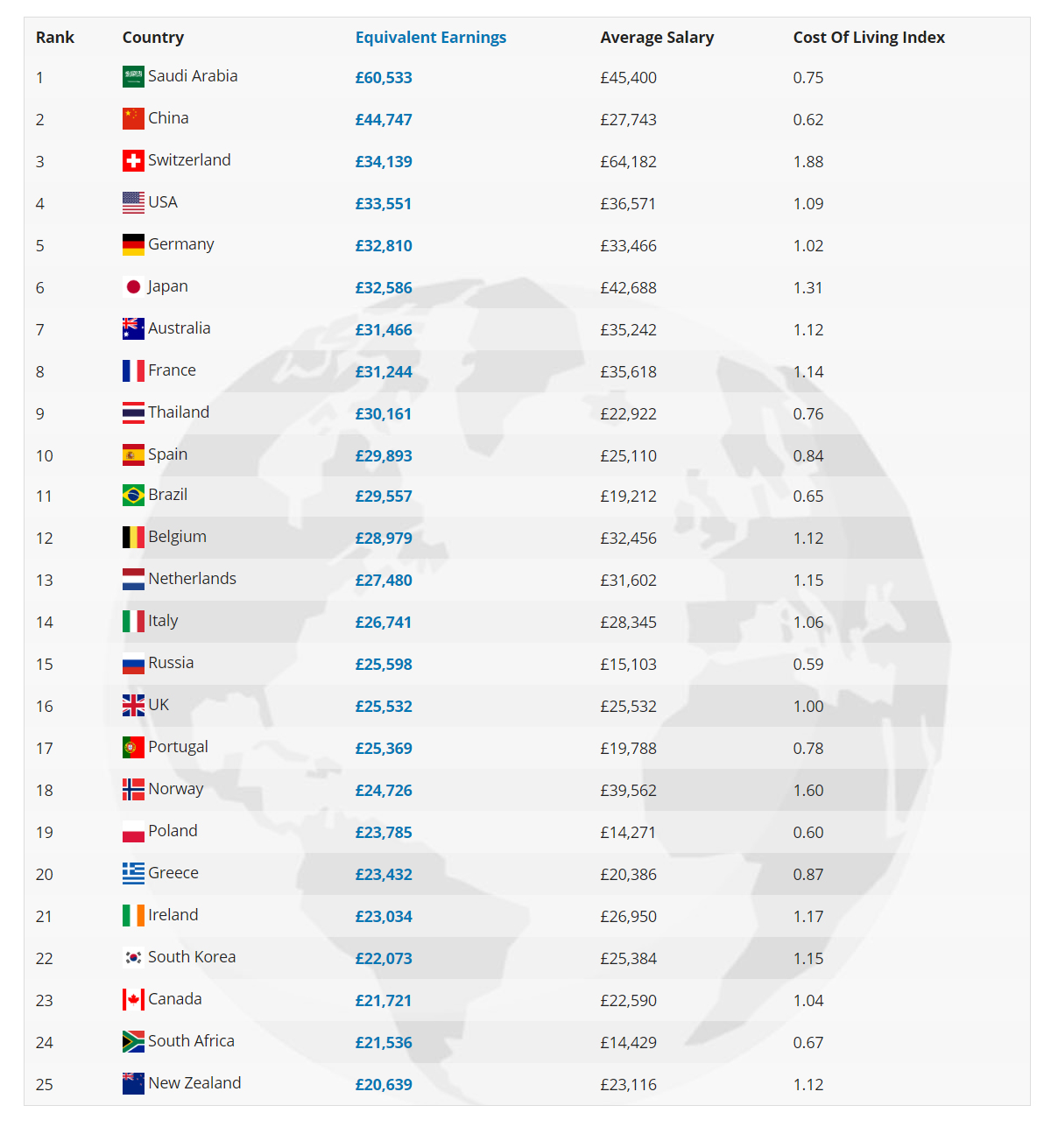Click the Switzerland flag icon
Image resolution: width=1058 pixels, height=1148 pixels.
coord(133,160)
